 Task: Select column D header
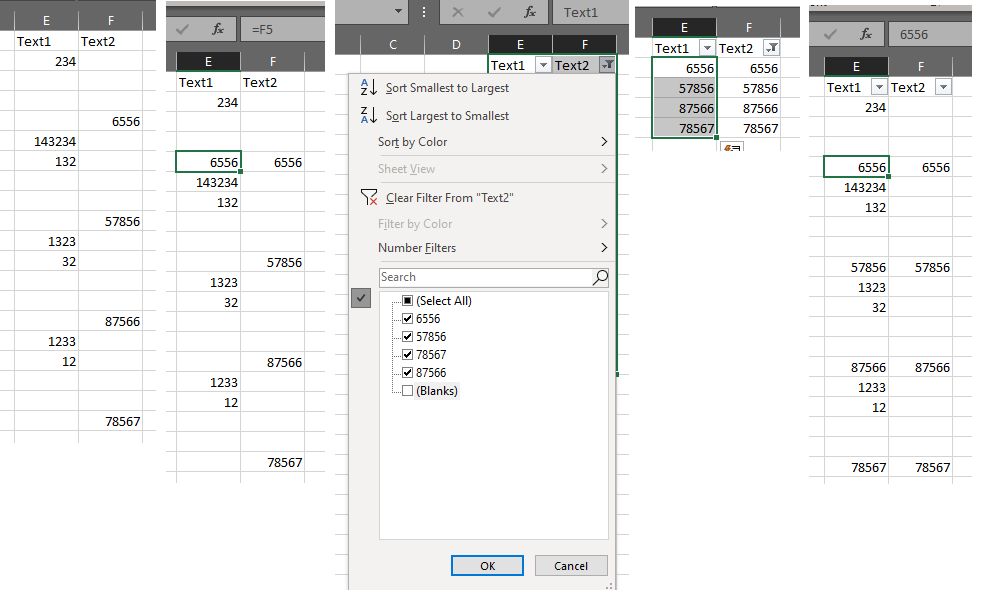(x=456, y=44)
